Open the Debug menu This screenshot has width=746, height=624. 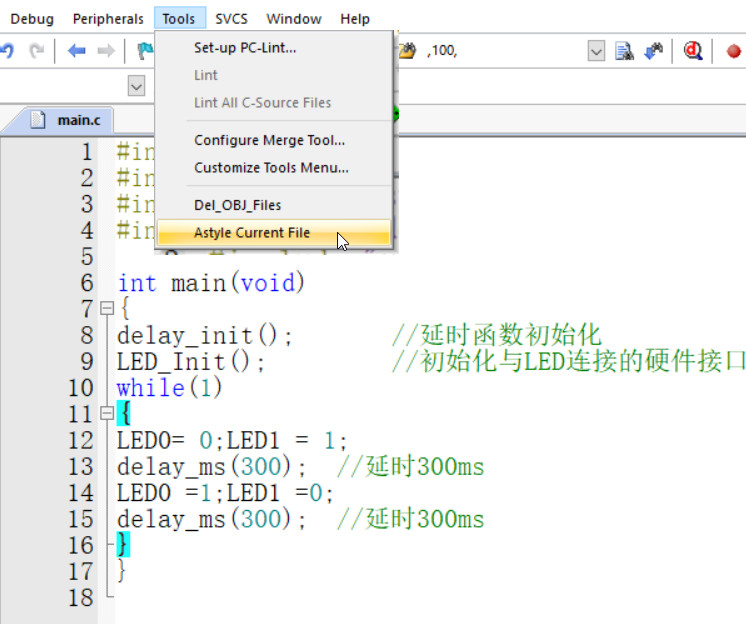[32, 19]
